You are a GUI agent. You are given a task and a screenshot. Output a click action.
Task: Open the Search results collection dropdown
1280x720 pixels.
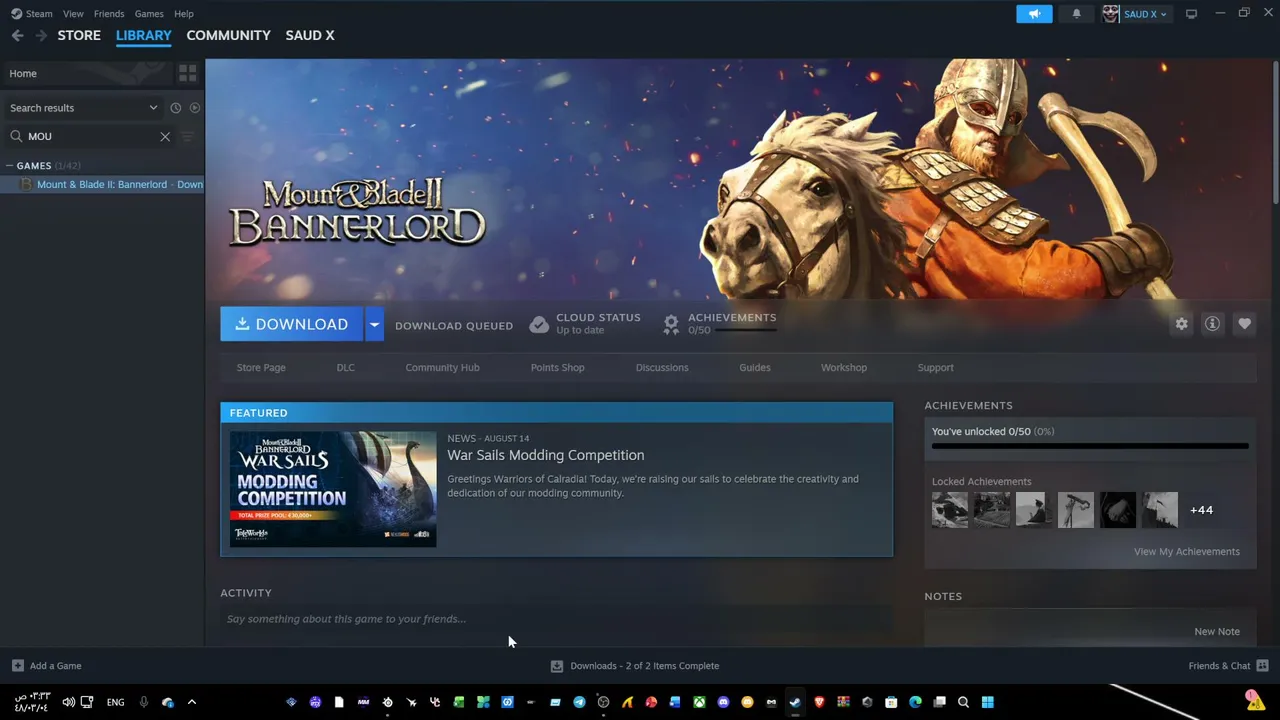pos(83,108)
